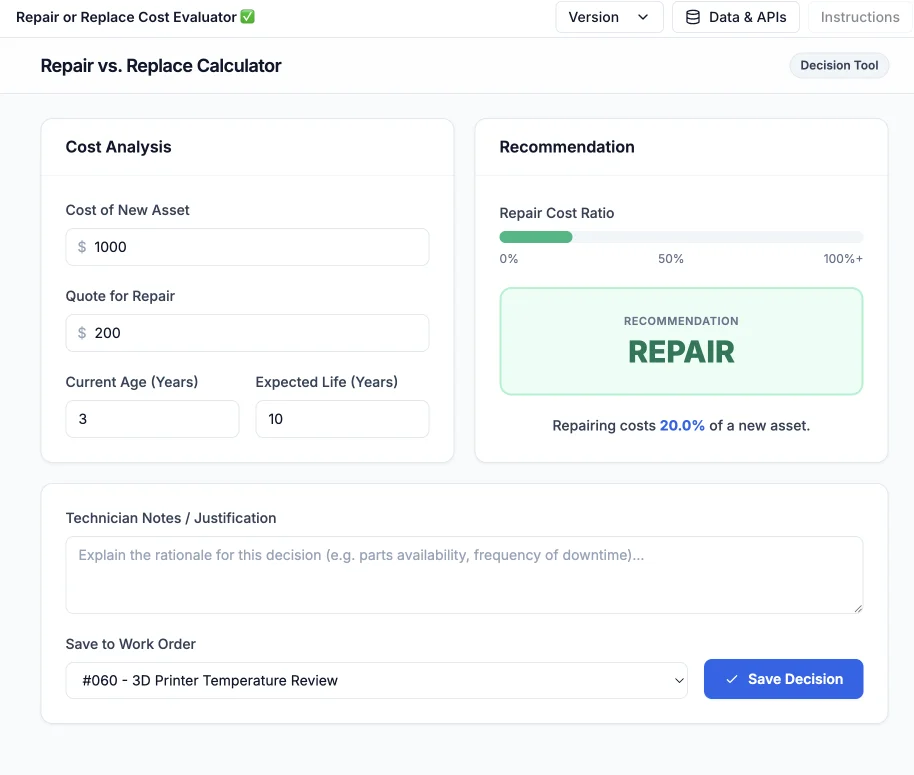Select the Current Age (Years) field

[152, 419]
